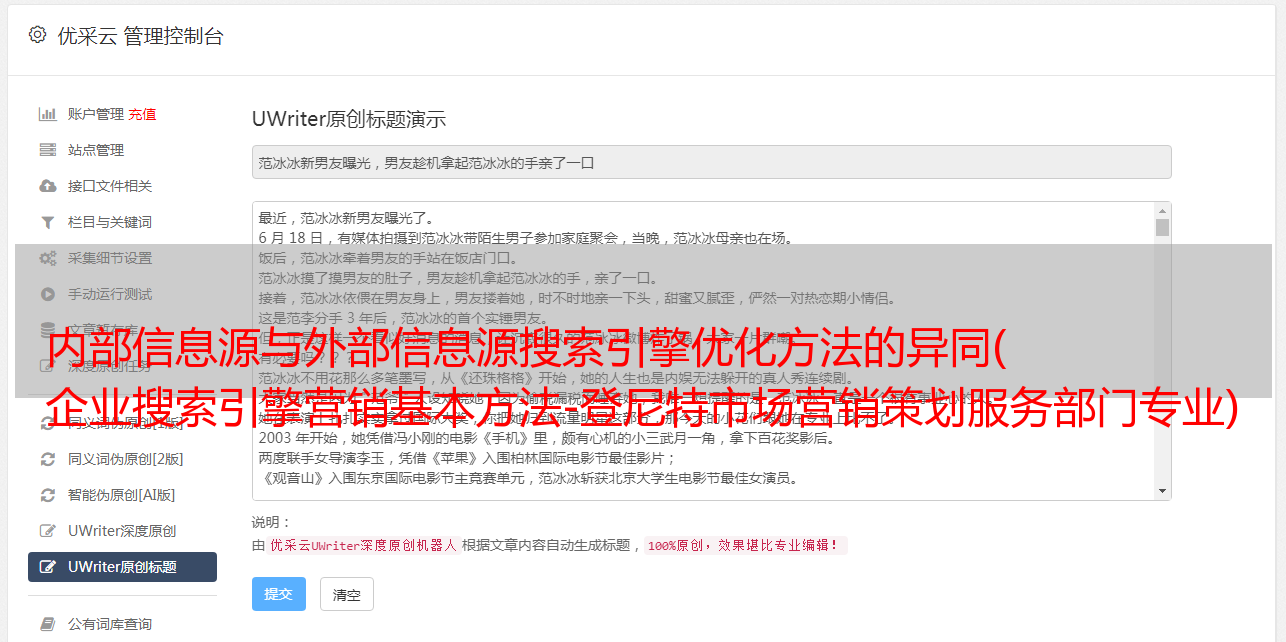Click the blue 提交 button
This screenshot has width=1286, height=642.
point(279,594)
